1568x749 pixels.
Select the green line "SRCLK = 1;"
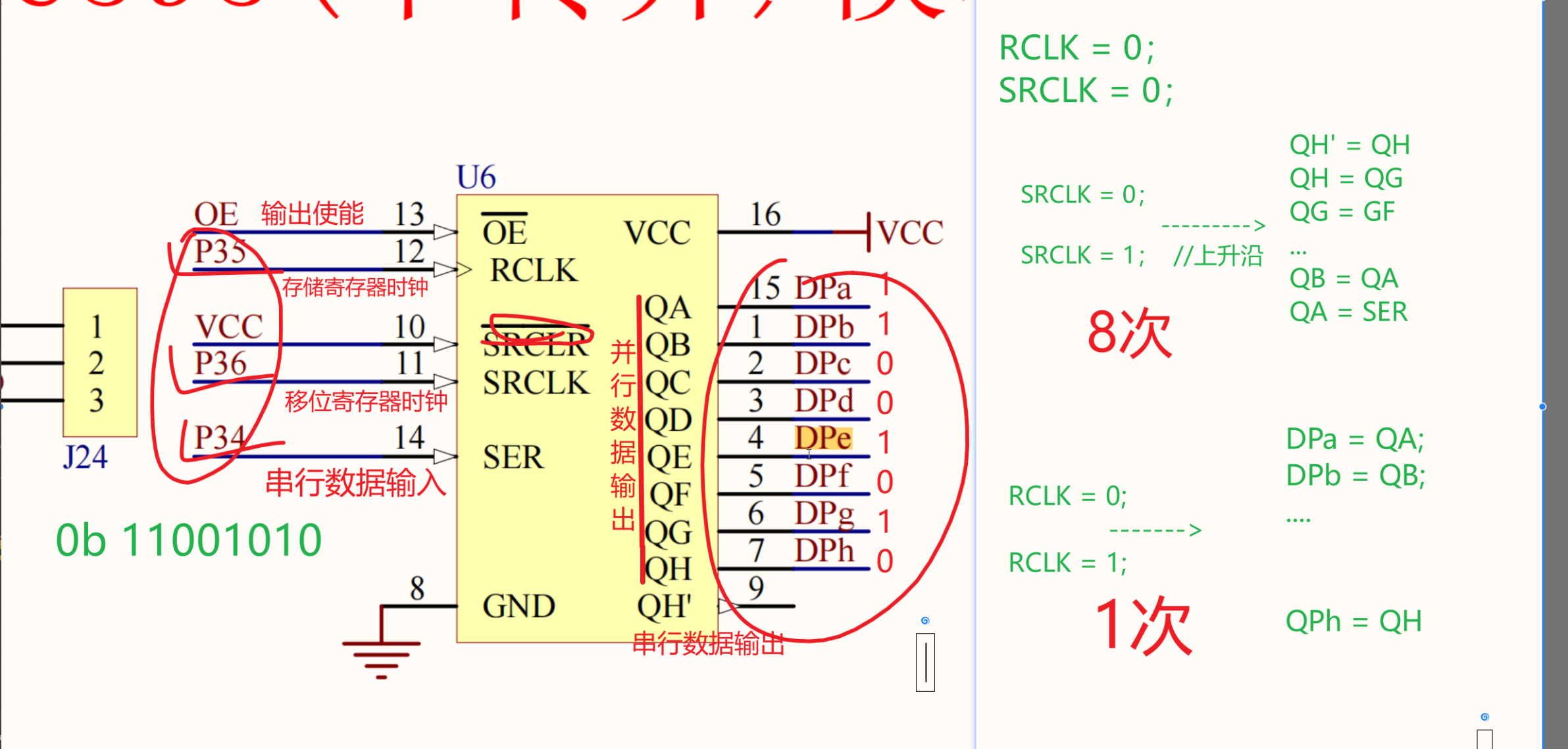point(1083,255)
